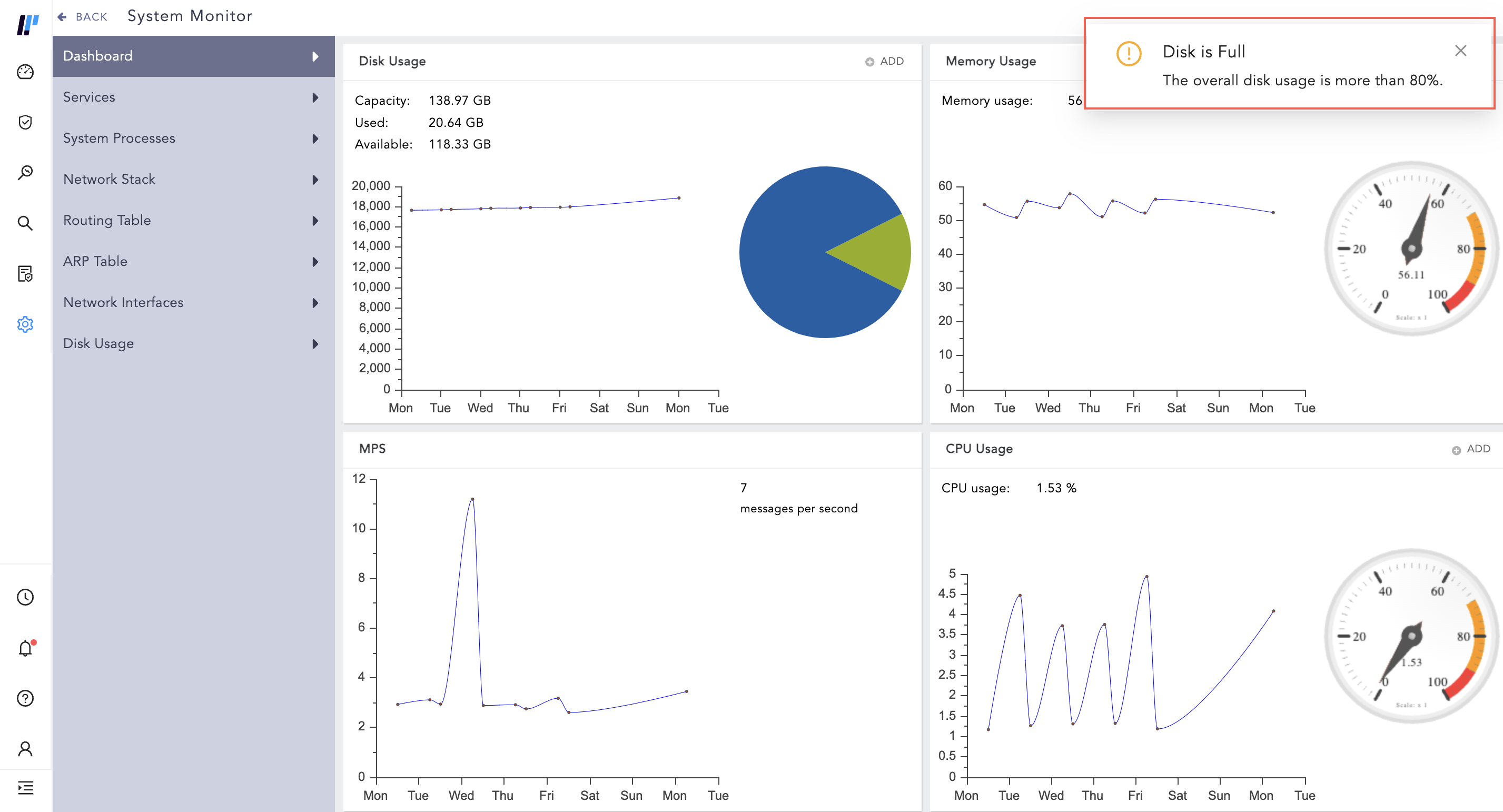Expand the Network Stack arrow
1503x812 pixels.
tap(315, 180)
